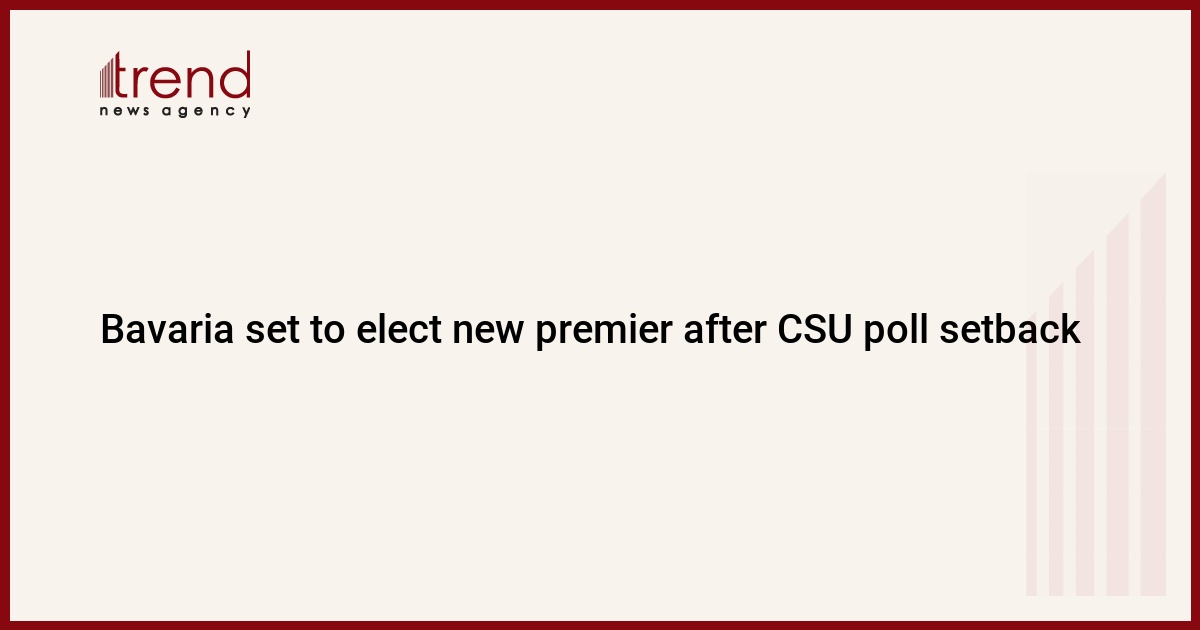This screenshot has height=630, width=1200.
Task: Click the tallest bar of the watermark
Action: [1153, 385]
